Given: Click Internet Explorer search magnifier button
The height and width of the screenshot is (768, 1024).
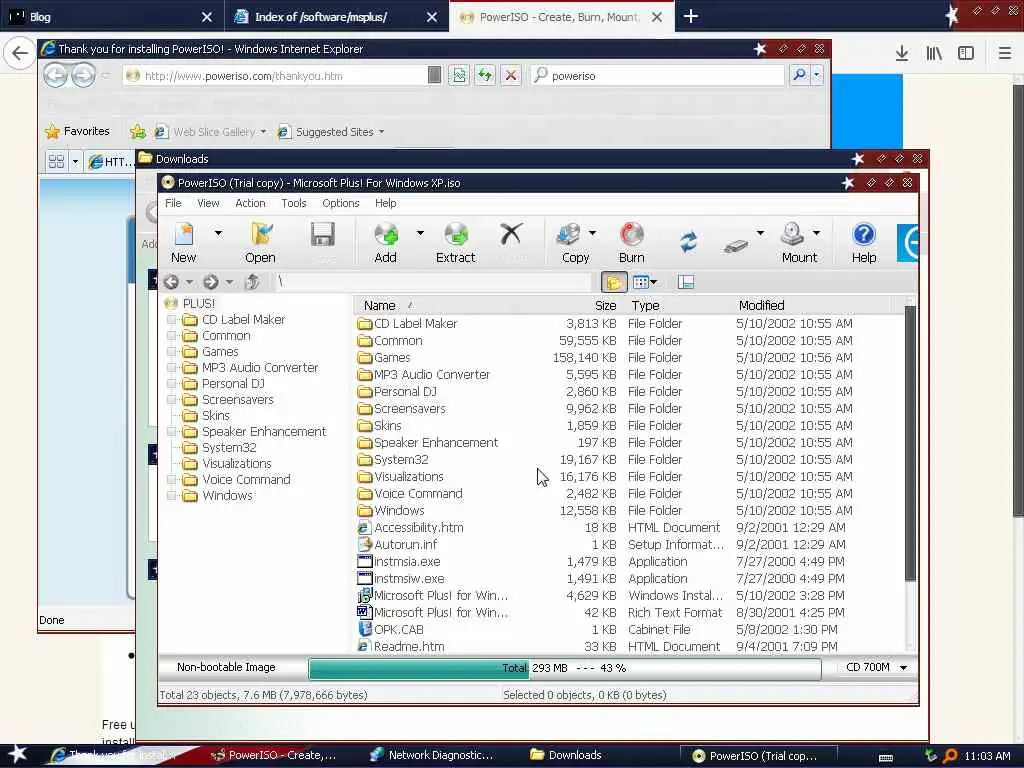Looking at the screenshot, I should click(x=799, y=75).
